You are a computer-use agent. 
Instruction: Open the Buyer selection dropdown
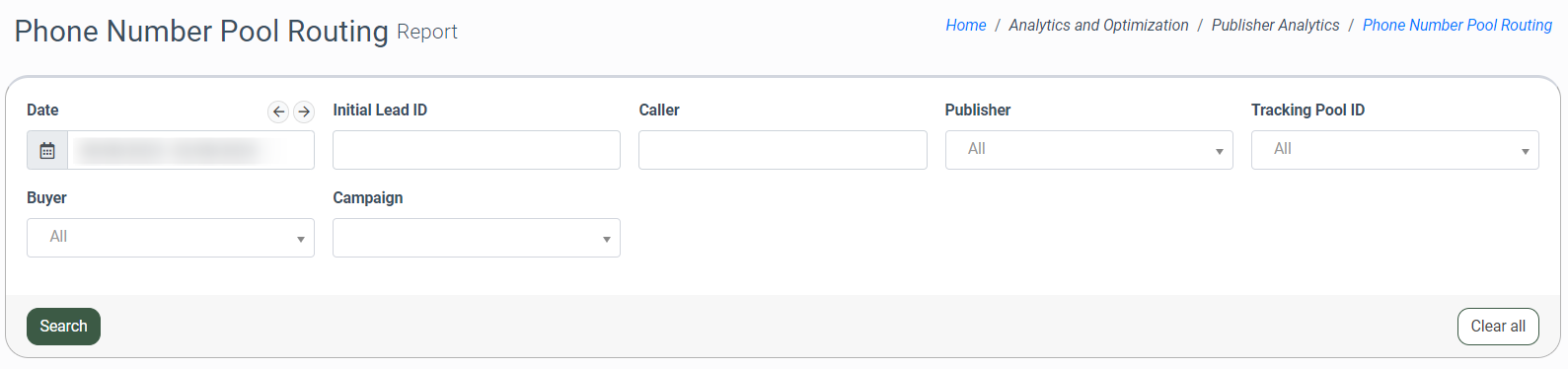(x=171, y=238)
